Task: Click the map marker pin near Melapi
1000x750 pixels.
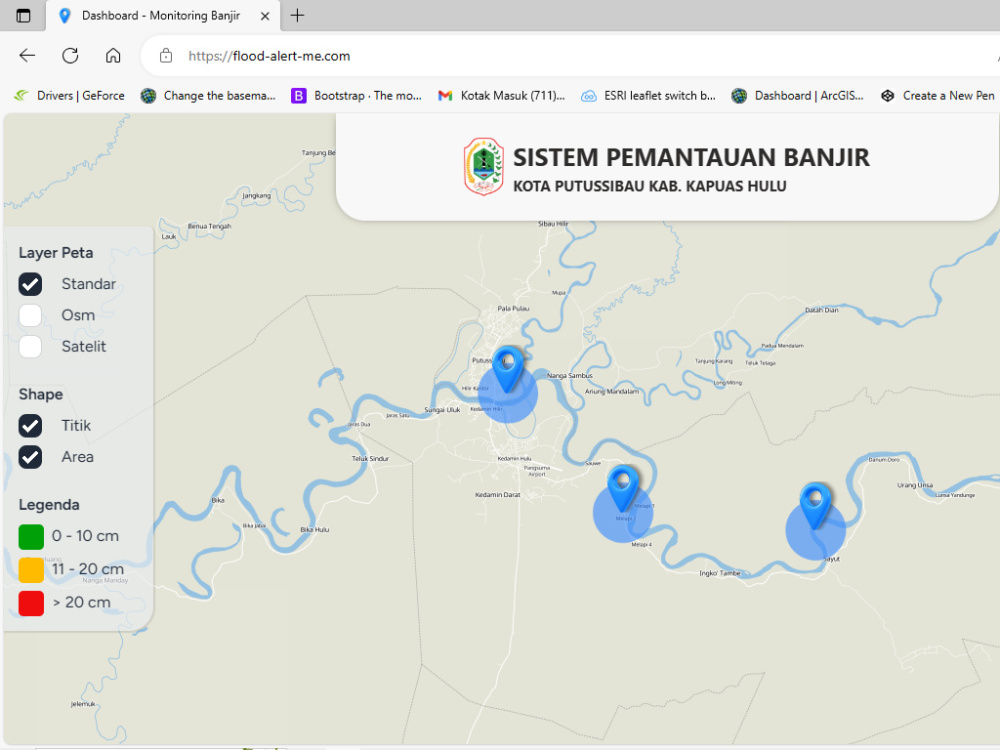Action: (x=622, y=487)
